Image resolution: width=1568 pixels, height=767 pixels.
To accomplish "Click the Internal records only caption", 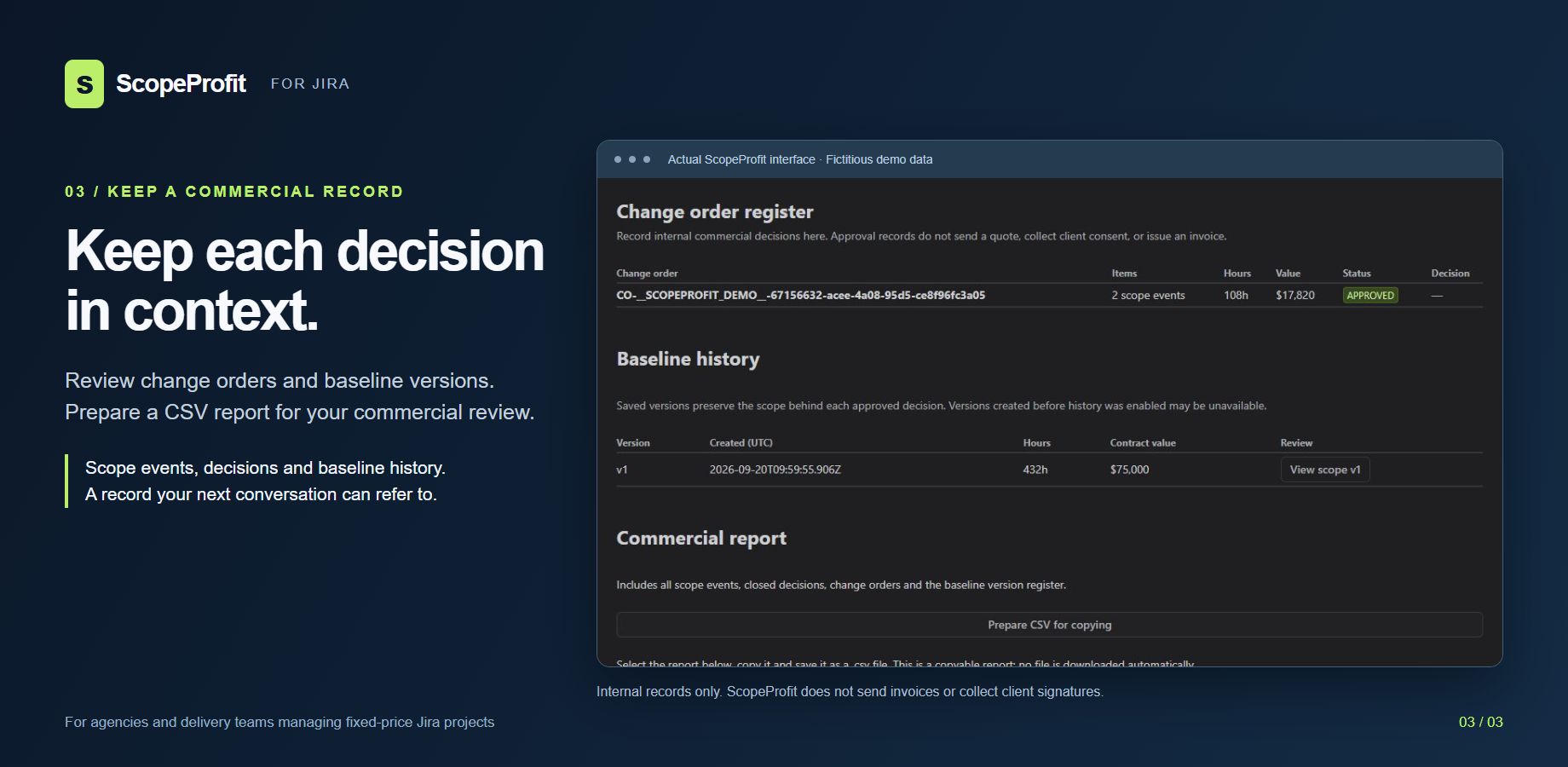I will coord(850,691).
